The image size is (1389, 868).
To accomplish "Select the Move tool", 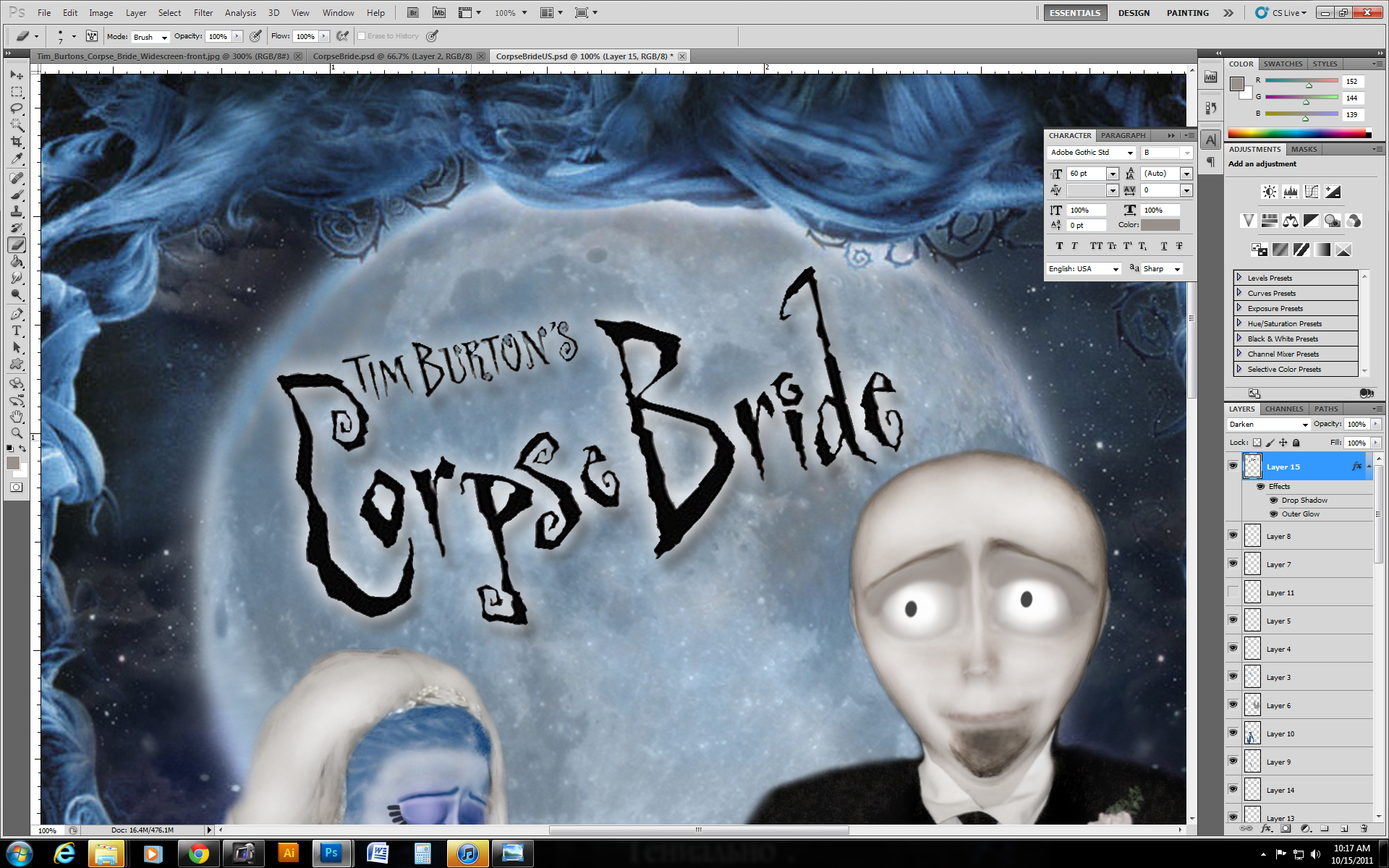I will (x=17, y=75).
